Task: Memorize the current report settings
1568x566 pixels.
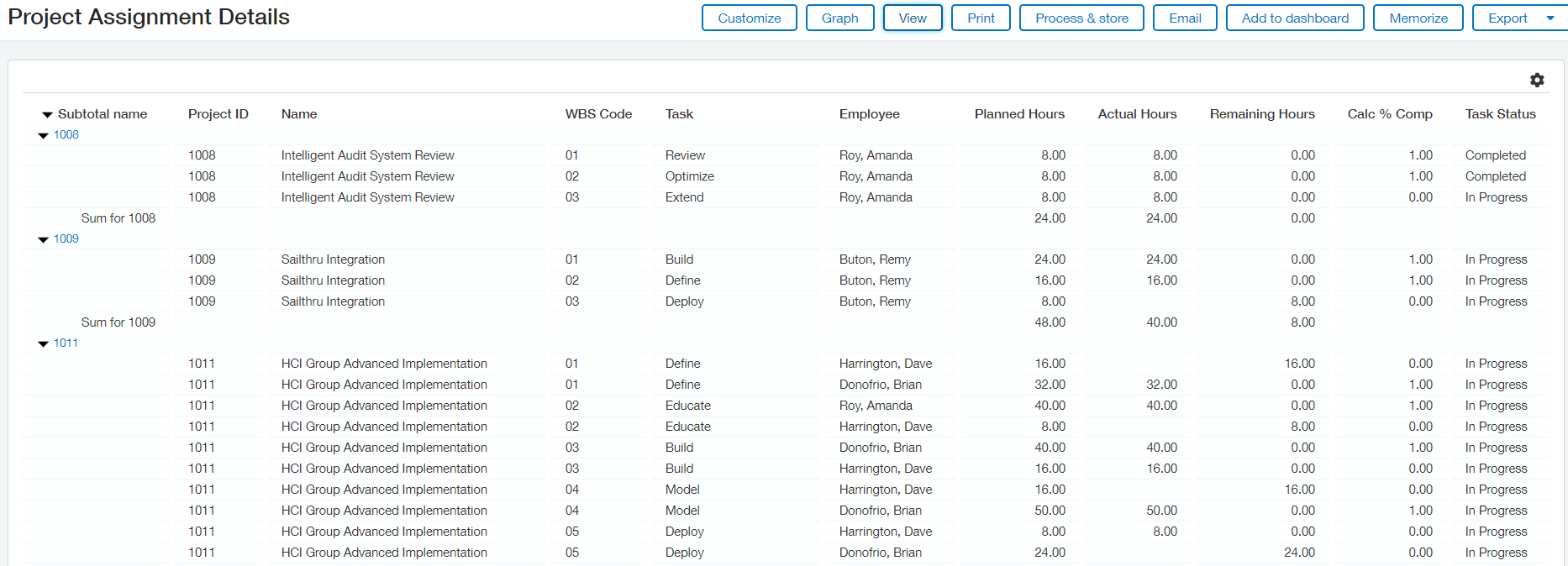Action: click(1418, 18)
